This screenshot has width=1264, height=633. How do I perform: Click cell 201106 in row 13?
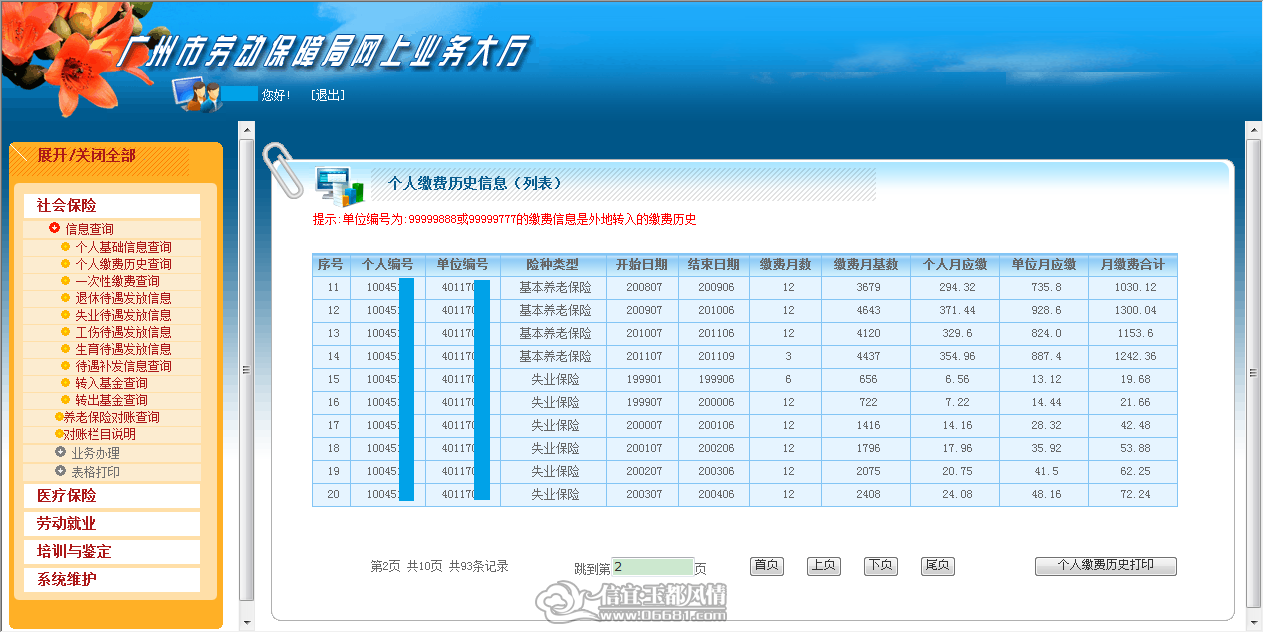click(x=716, y=334)
